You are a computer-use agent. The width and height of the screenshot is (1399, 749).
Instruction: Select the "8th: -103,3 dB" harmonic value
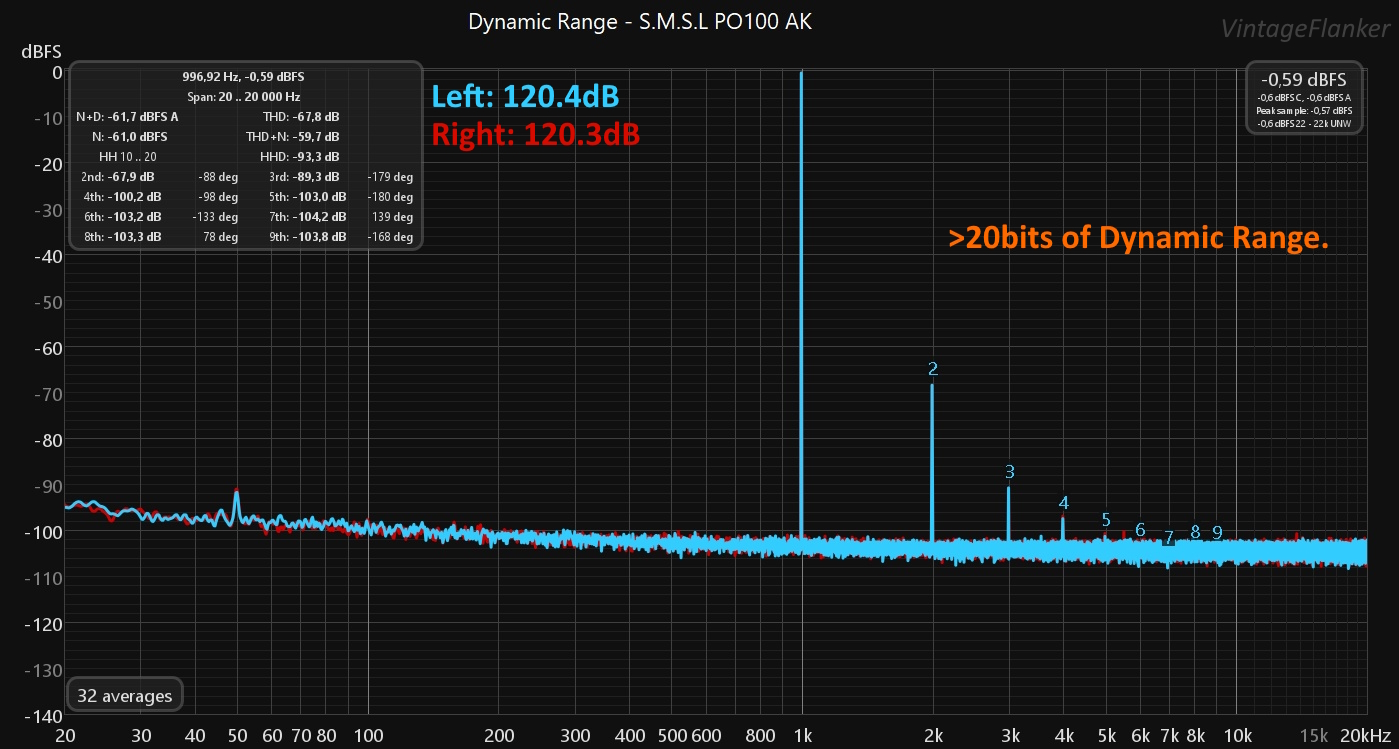[x=120, y=237]
